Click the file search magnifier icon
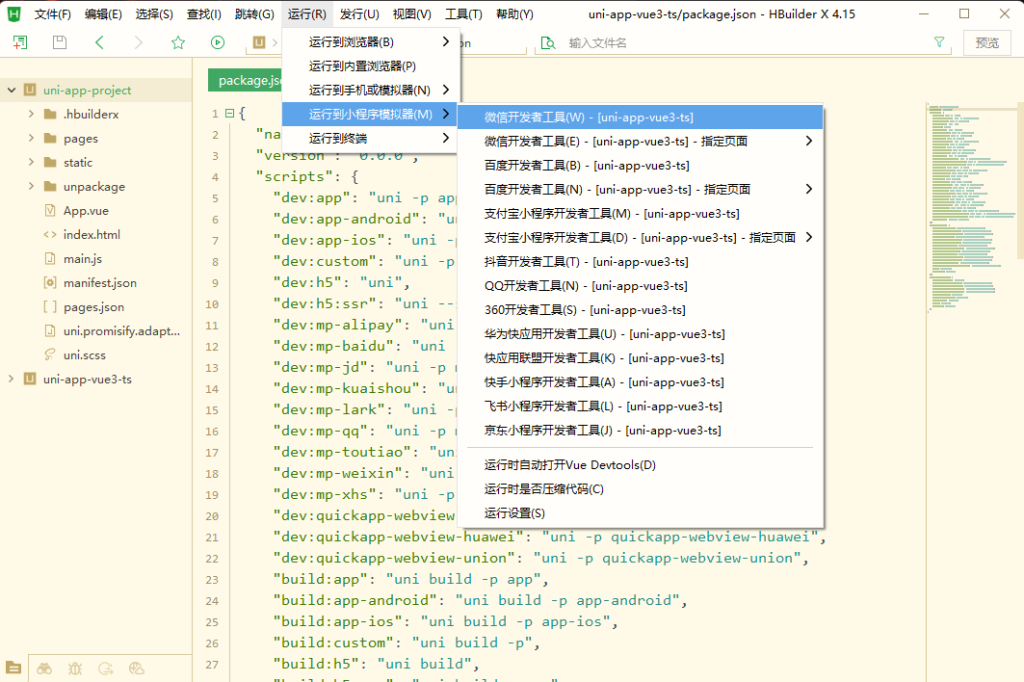The width and height of the screenshot is (1024, 682). click(547, 42)
